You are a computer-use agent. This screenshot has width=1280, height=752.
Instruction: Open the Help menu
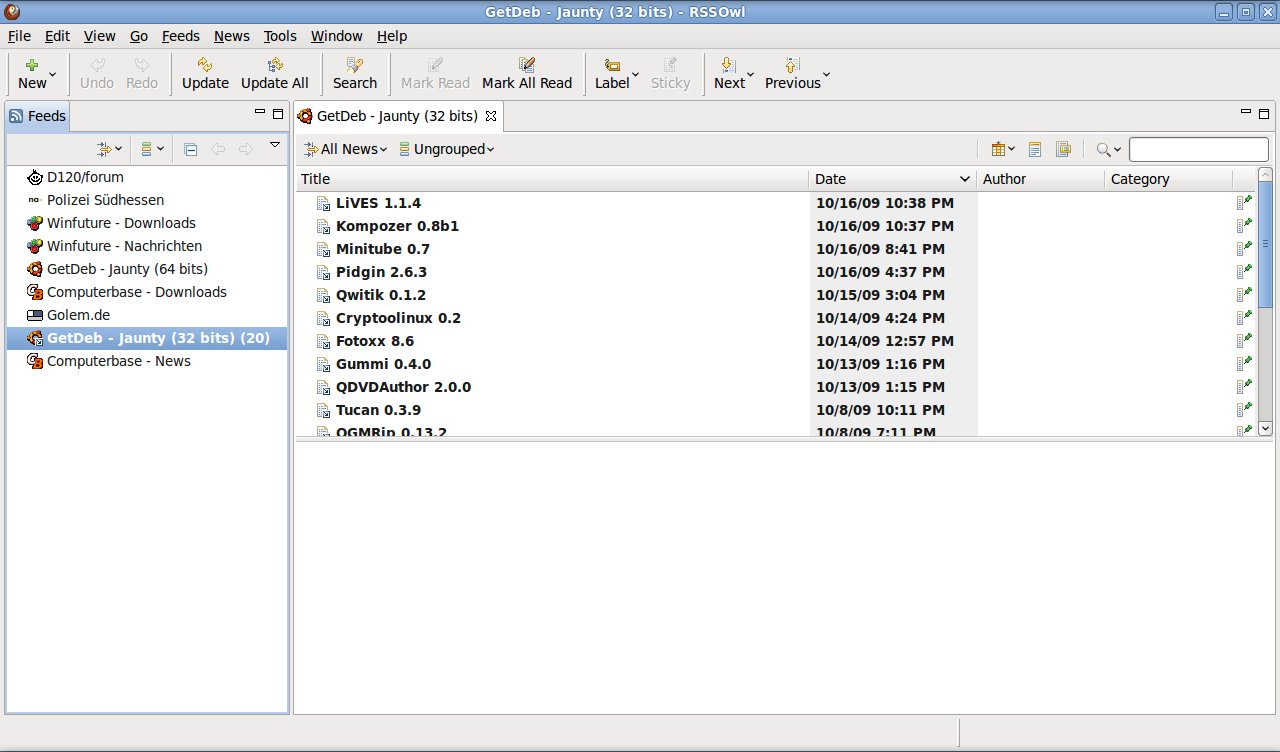tap(392, 36)
